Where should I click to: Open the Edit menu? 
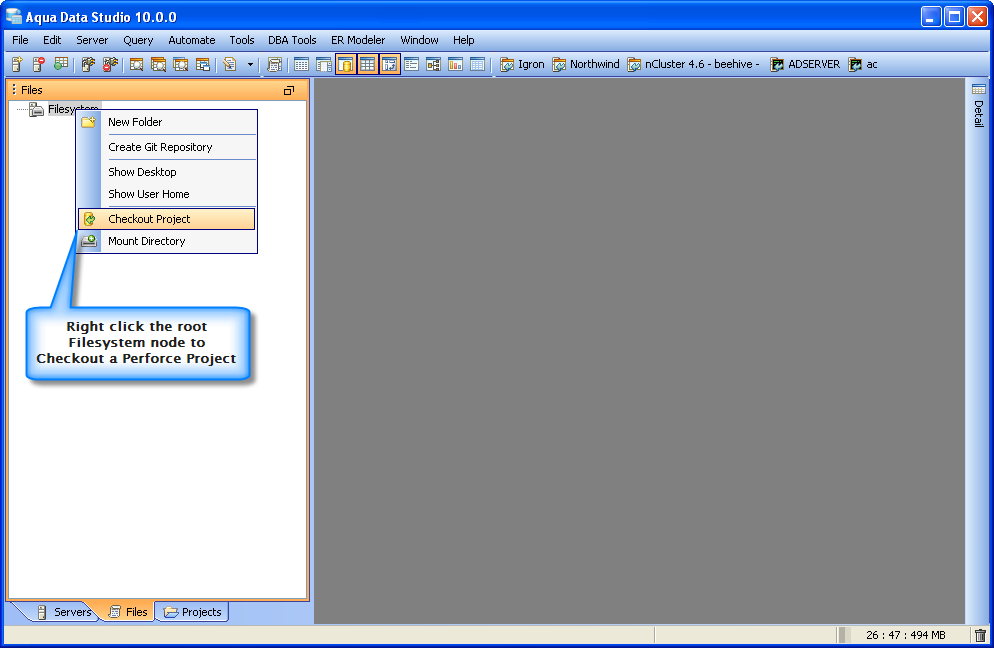pyautogui.click(x=52, y=40)
